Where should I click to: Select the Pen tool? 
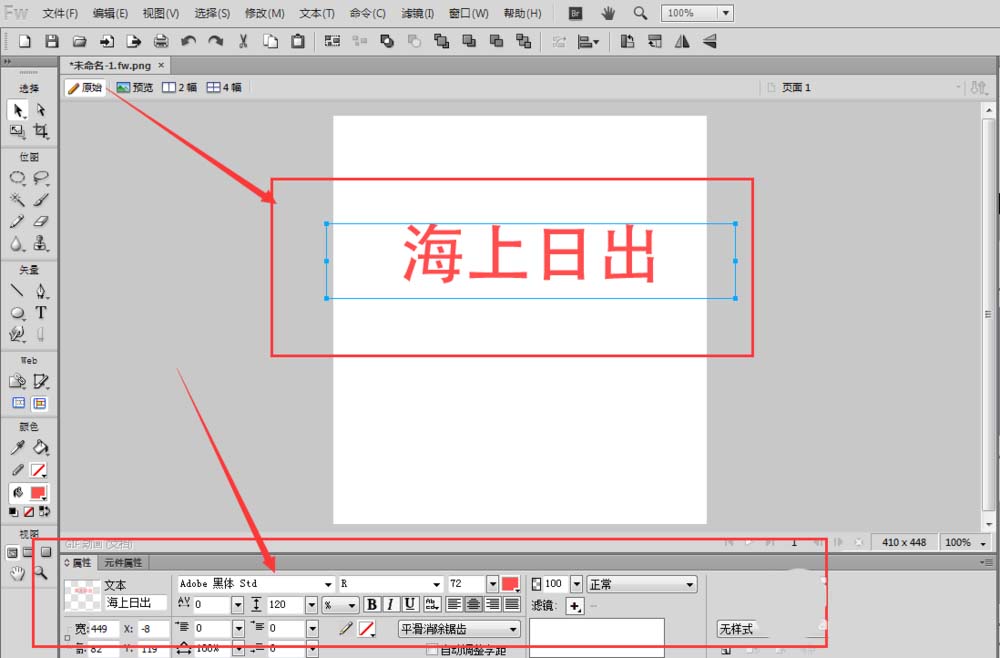(x=41, y=290)
